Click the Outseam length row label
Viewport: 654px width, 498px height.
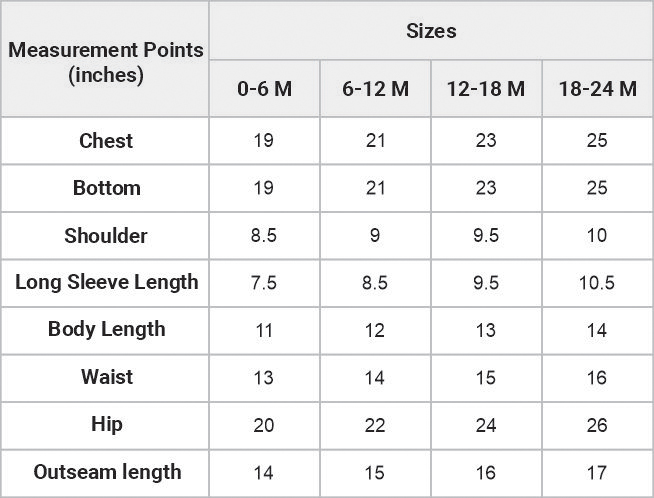point(105,473)
